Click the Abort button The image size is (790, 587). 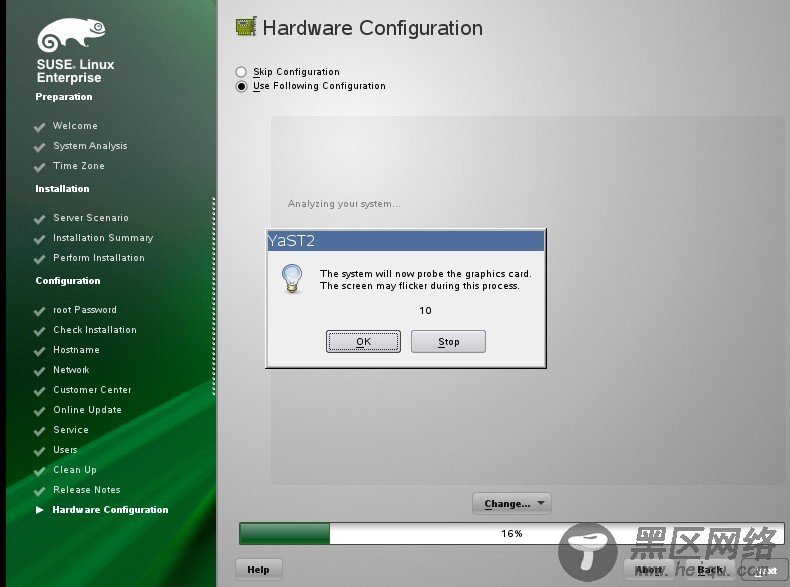[648, 569]
